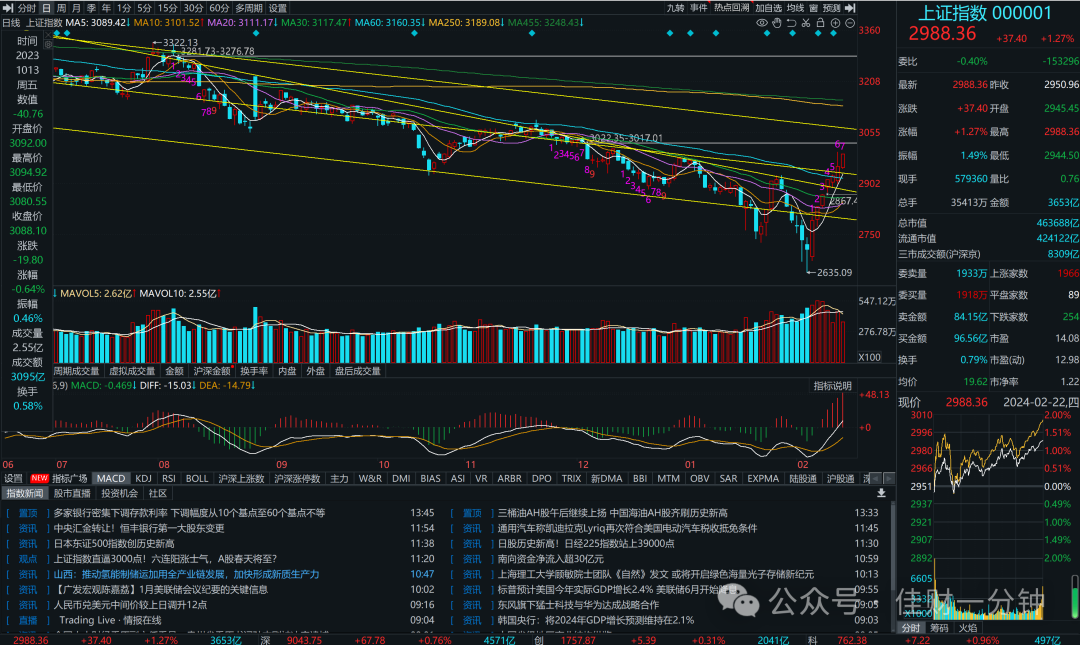The height and width of the screenshot is (645, 1080).
Task: Open news 日本东证500指数创历史新高
Action: [x=114, y=543]
